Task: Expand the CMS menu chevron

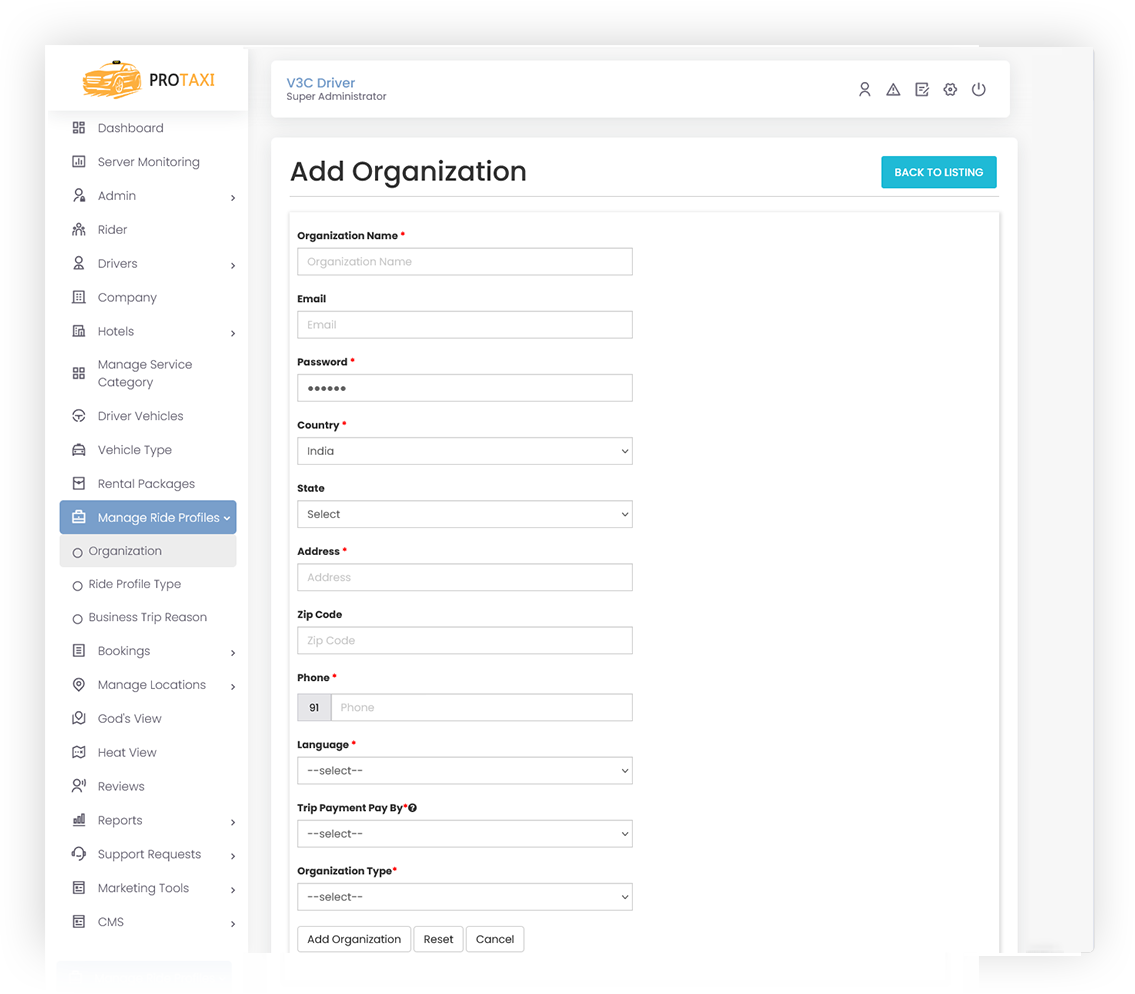Action: point(233,924)
